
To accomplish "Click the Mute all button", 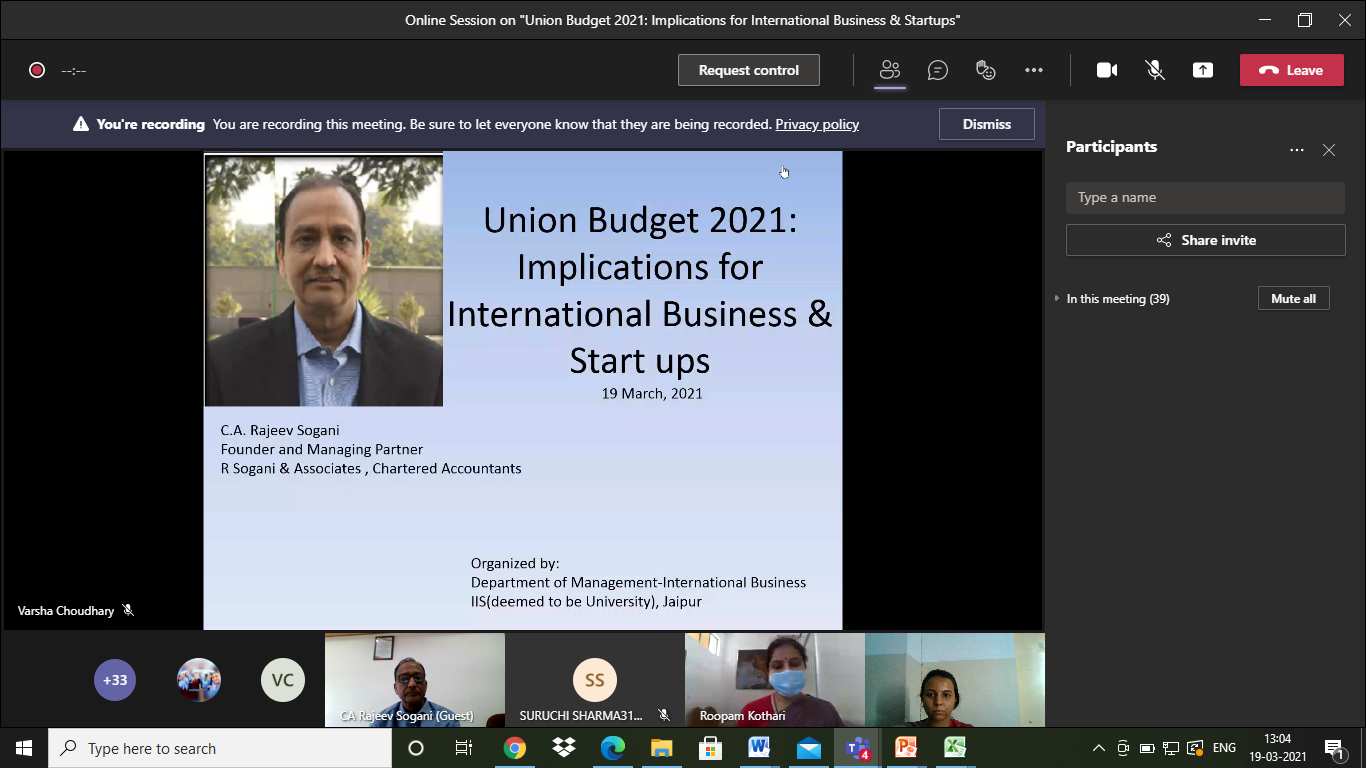I will coord(1293,299).
